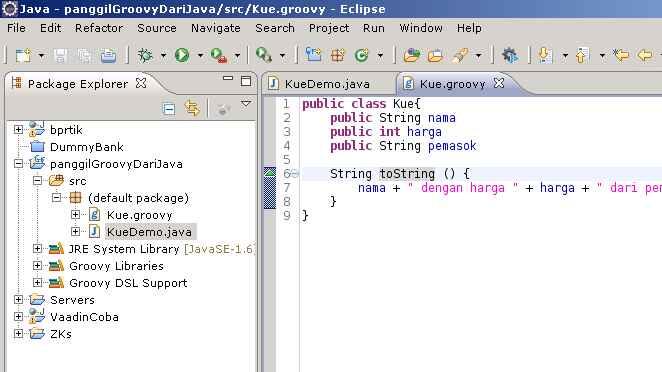This screenshot has height=372, width=662.
Task: Collapse the (default package) node
Action: (56, 198)
